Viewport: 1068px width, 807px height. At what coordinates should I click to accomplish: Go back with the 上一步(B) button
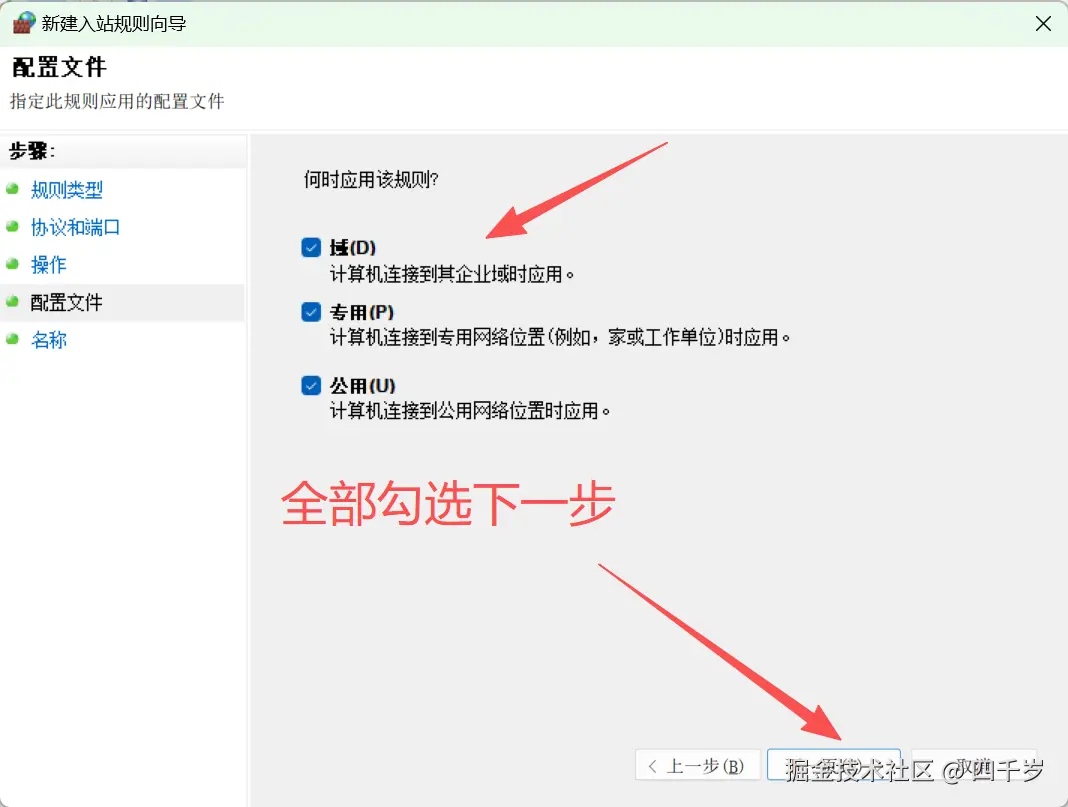pos(697,764)
